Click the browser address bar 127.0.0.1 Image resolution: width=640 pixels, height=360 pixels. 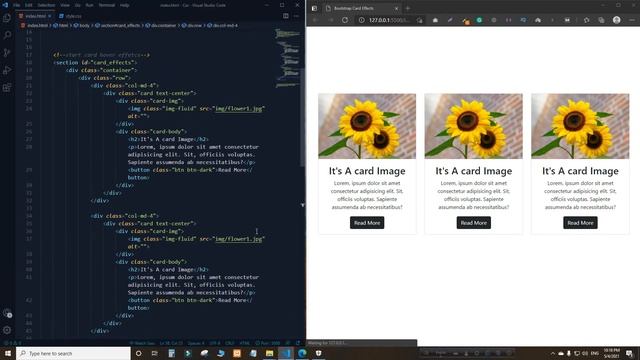(390, 20)
